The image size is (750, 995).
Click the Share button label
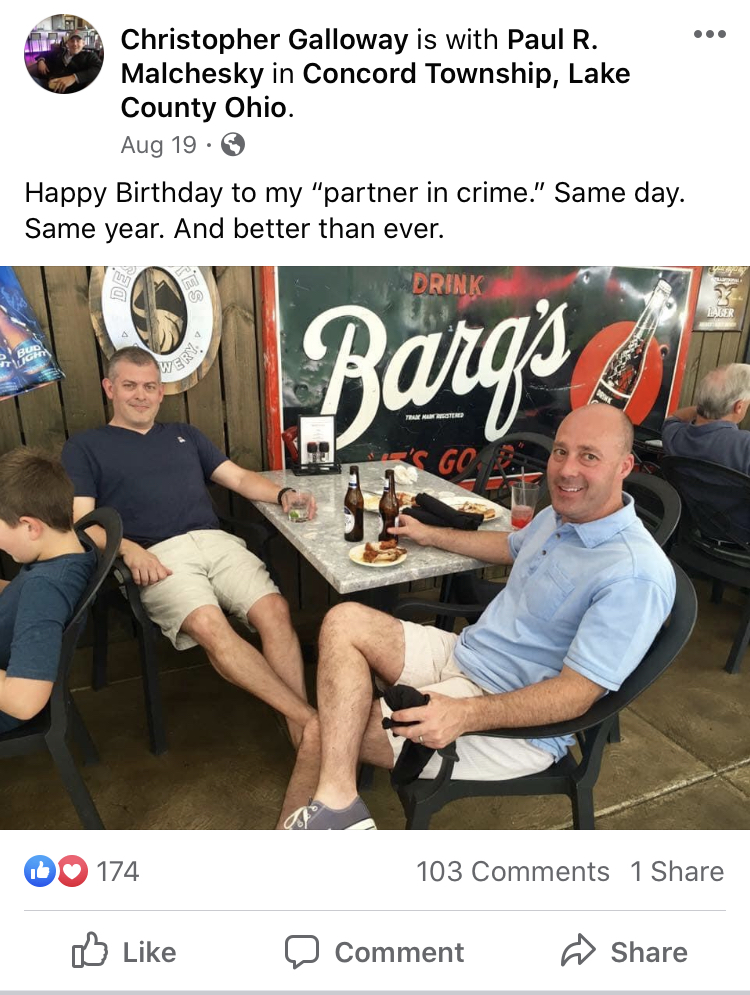point(648,952)
